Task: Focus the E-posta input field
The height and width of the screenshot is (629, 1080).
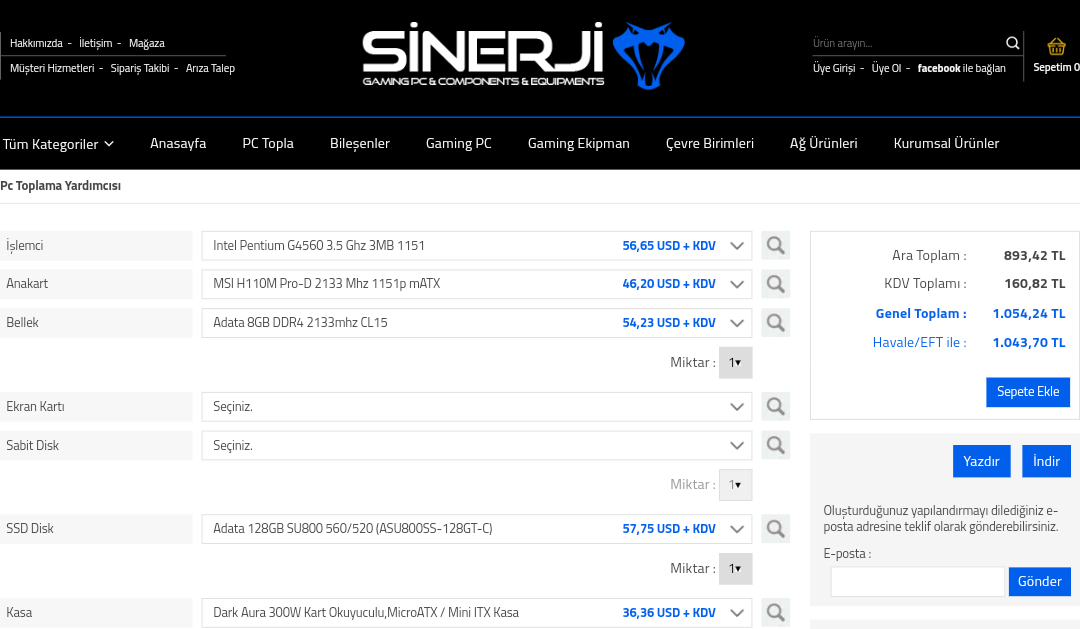Action: click(x=917, y=581)
